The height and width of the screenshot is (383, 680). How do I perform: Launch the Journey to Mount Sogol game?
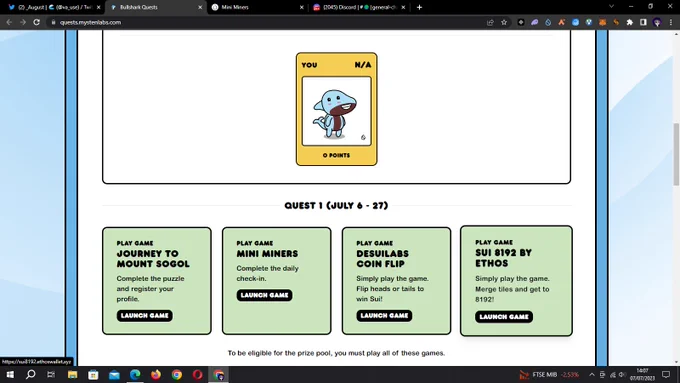(144, 316)
